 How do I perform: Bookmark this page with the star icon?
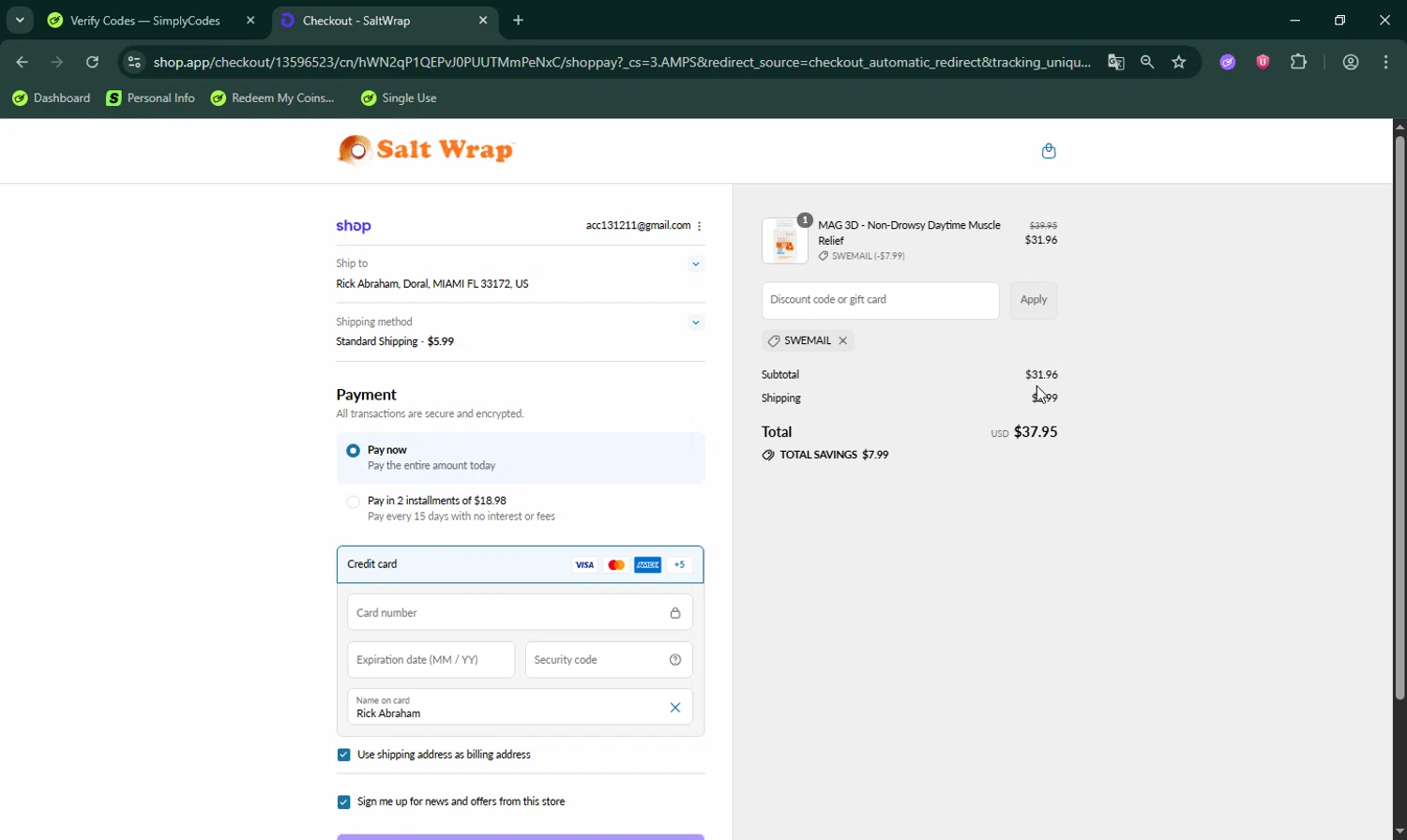(x=1179, y=62)
